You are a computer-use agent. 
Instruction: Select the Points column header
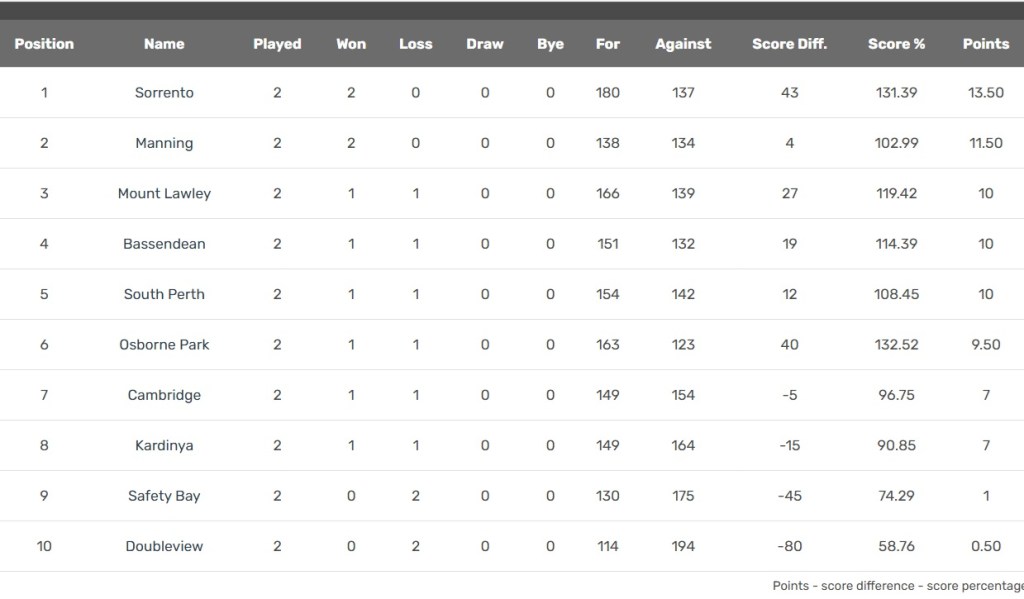click(985, 44)
